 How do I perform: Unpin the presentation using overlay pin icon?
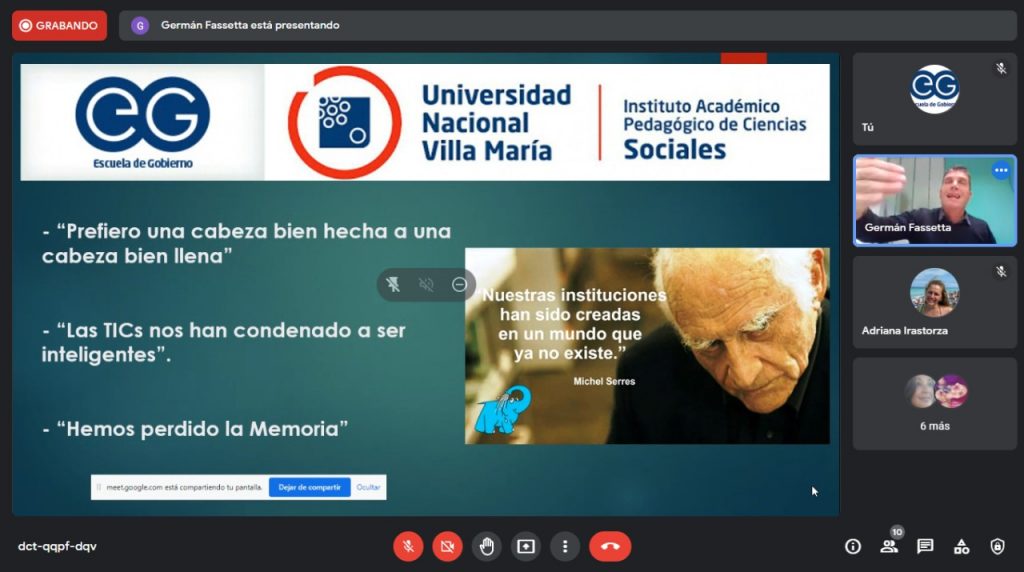pyautogui.click(x=394, y=285)
